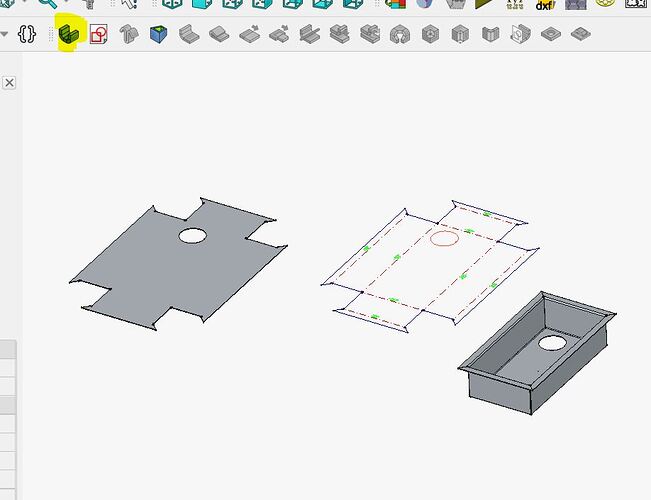The height and width of the screenshot is (500, 651).
Task: Click the first gray stacked-sheets relief icon
Action: 340,34
